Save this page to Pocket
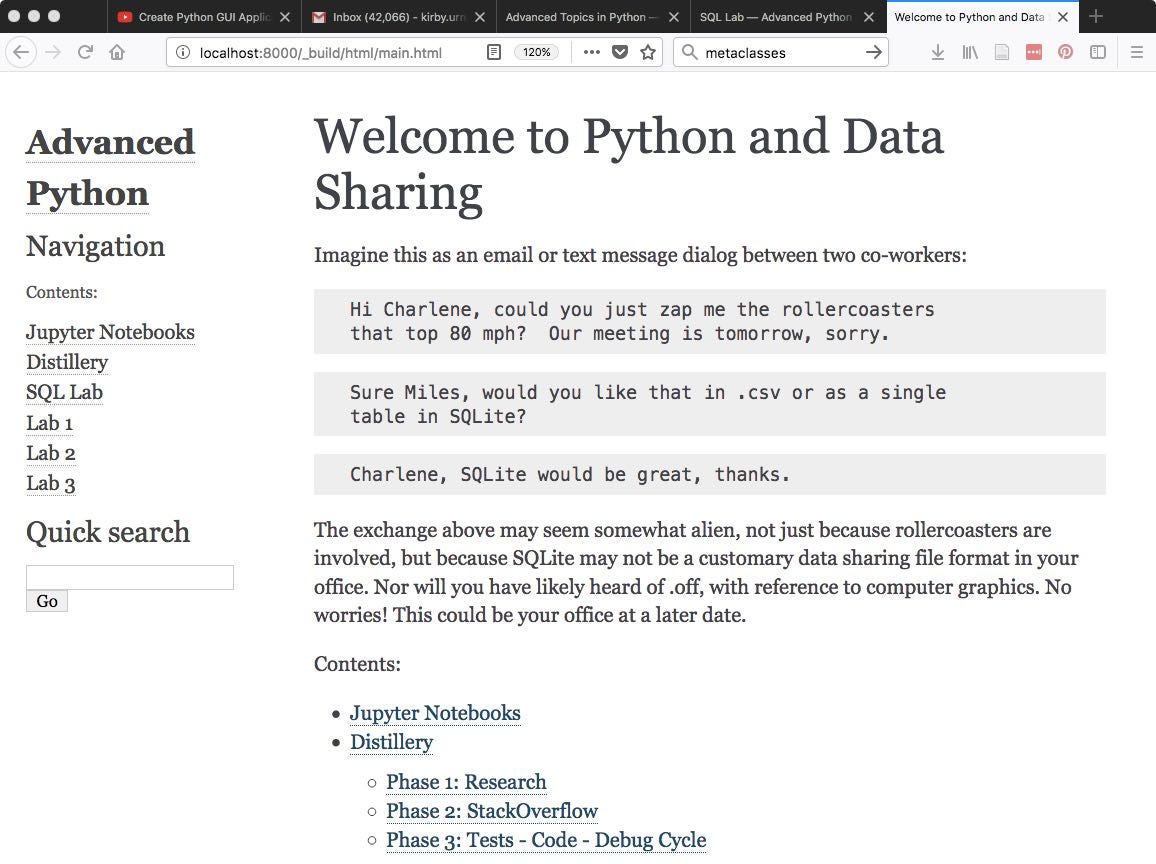Viewport: 1156px width, 864px height. pos(620,52)
